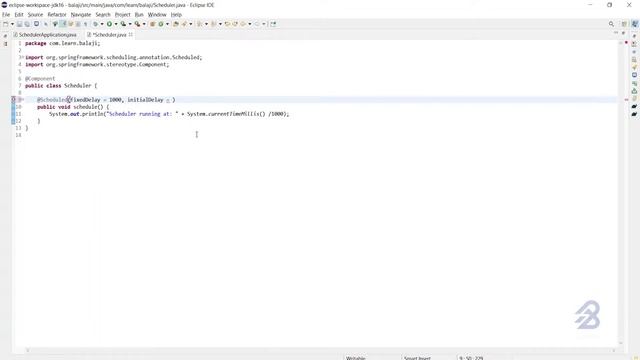
Task: Click the Writable status bar field
Action: (356, 358)
